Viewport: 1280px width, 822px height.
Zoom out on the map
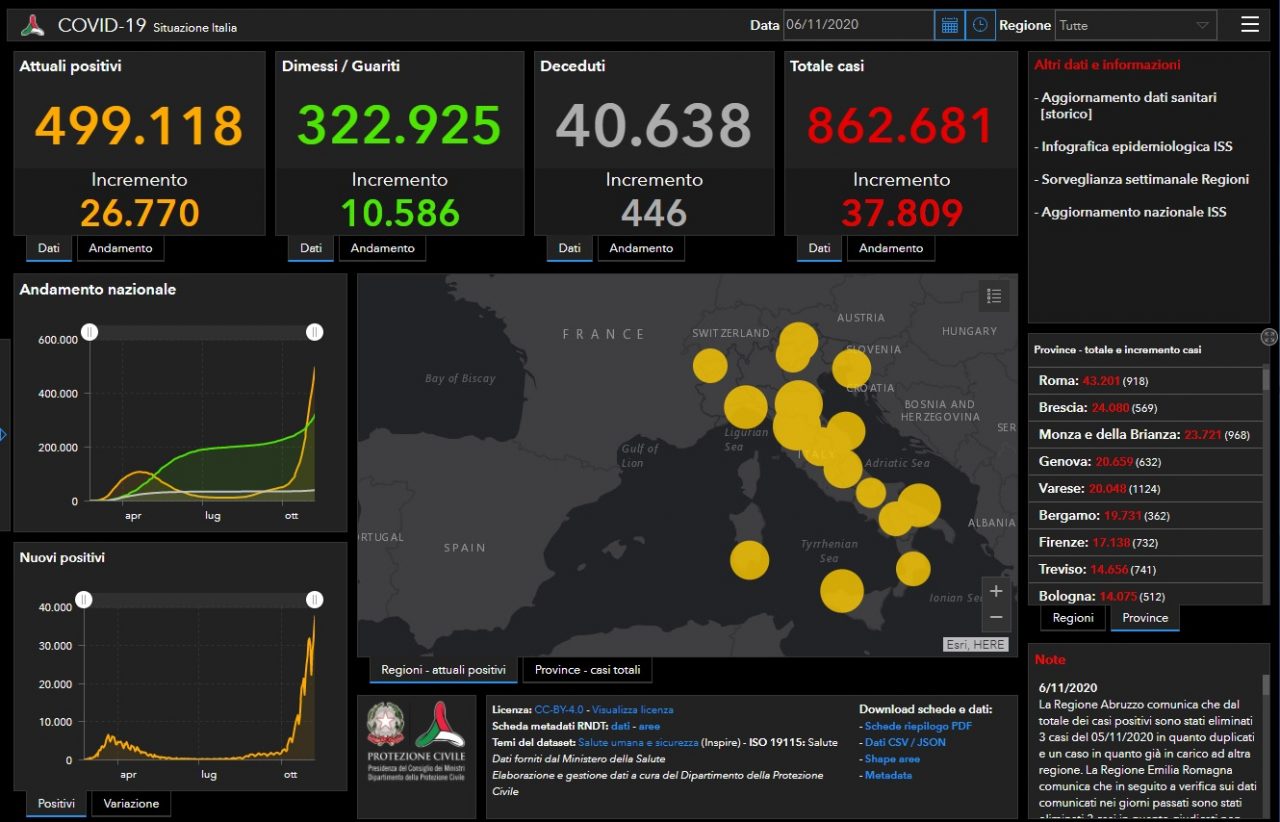coord(996,617)
